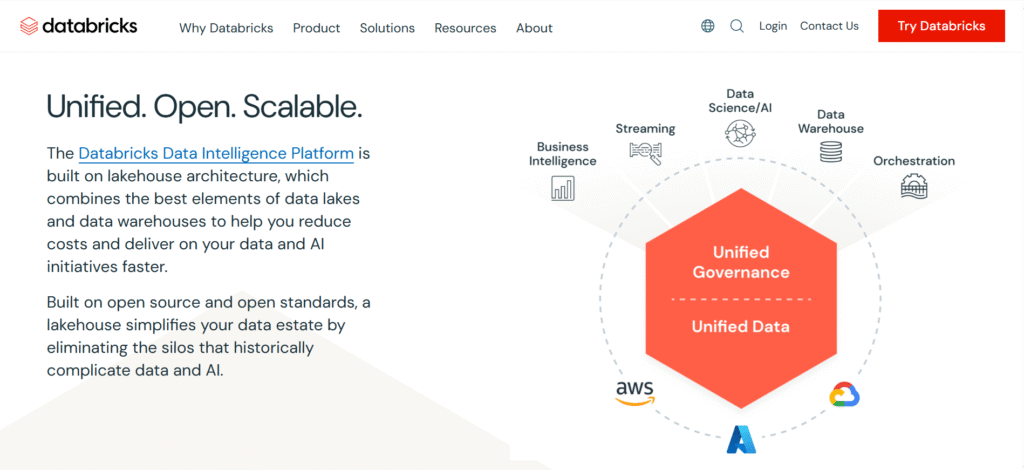Select the Business Intelligence chart icon

point(563,187)
